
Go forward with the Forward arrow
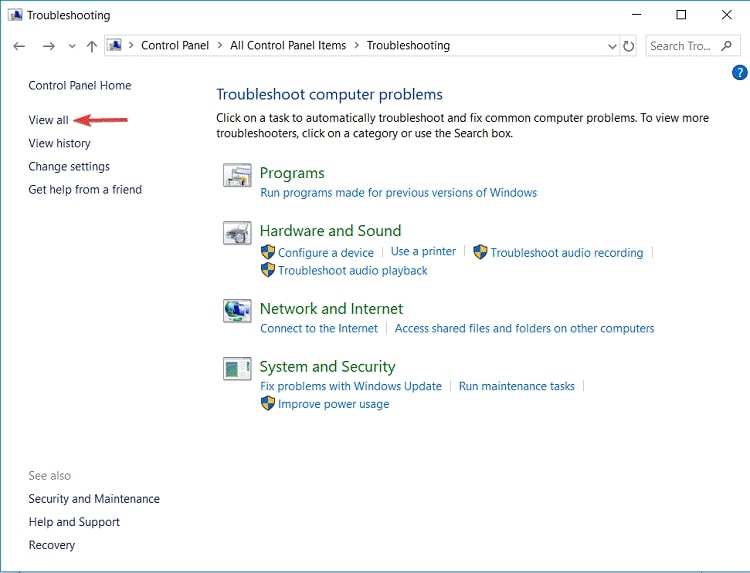48,46
